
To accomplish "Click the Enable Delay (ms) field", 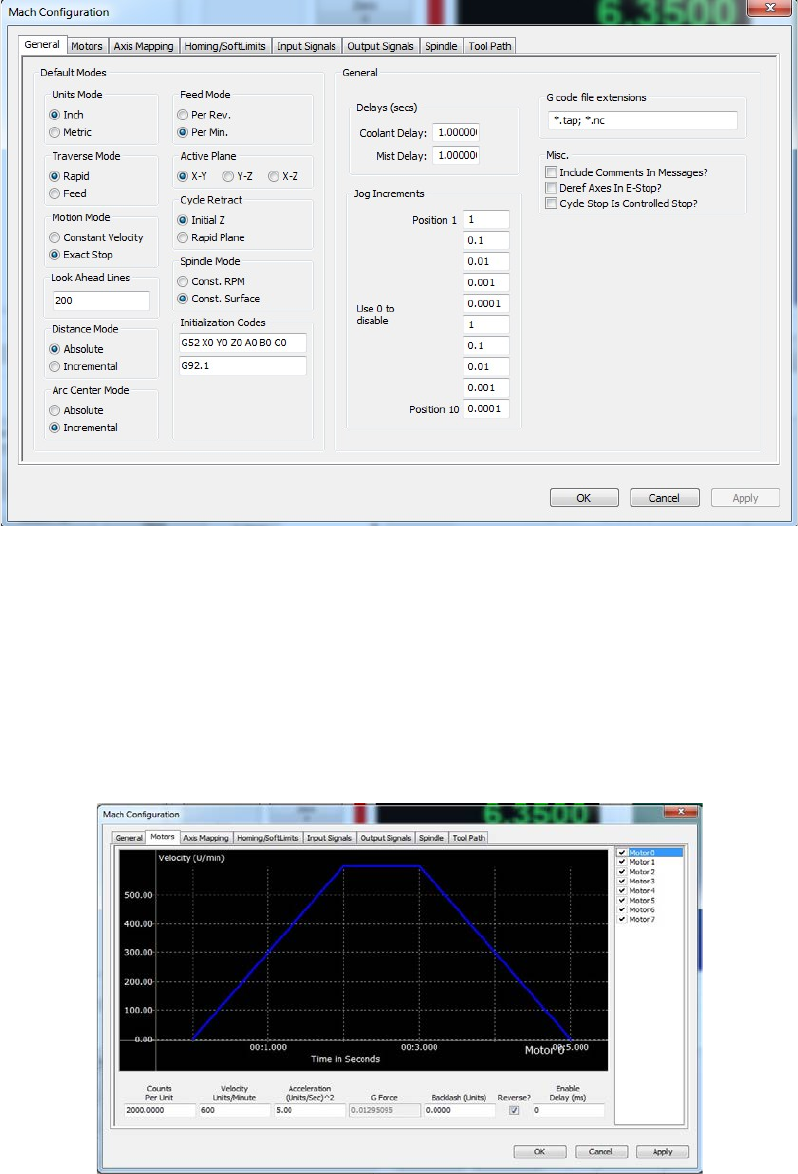I will [568, 1110].
